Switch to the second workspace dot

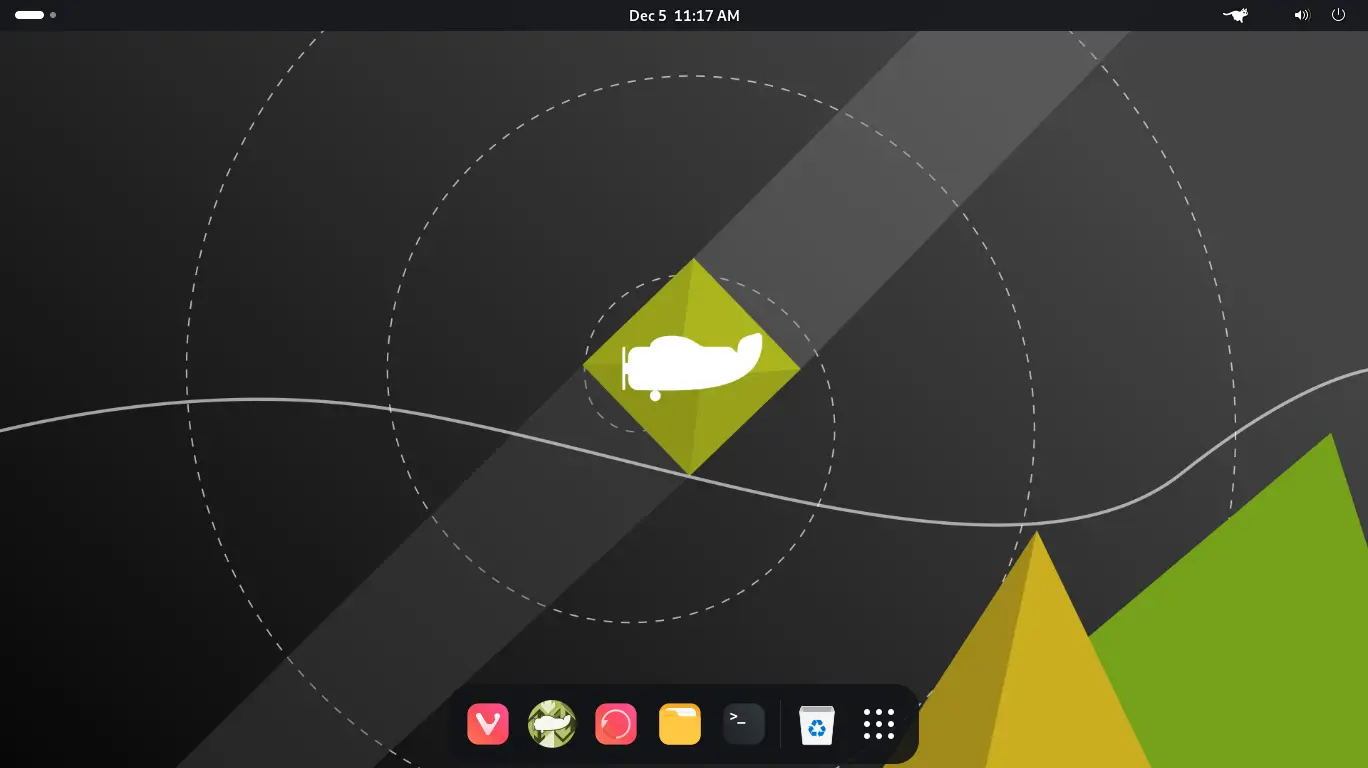[53, 15]
